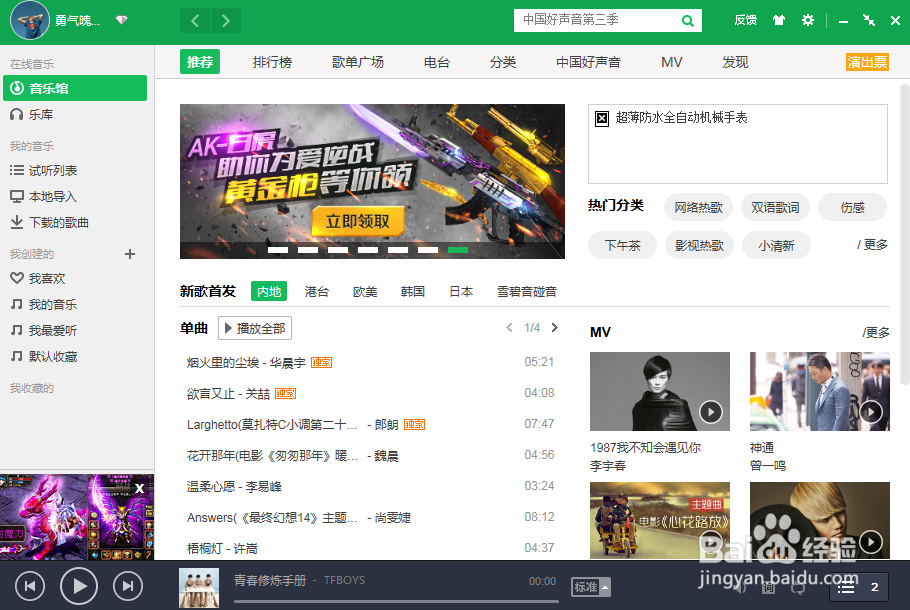Viewport: 910px width, 610px height.
Task: Select 内地 new songs filter
Action: [x=269, y=291]
